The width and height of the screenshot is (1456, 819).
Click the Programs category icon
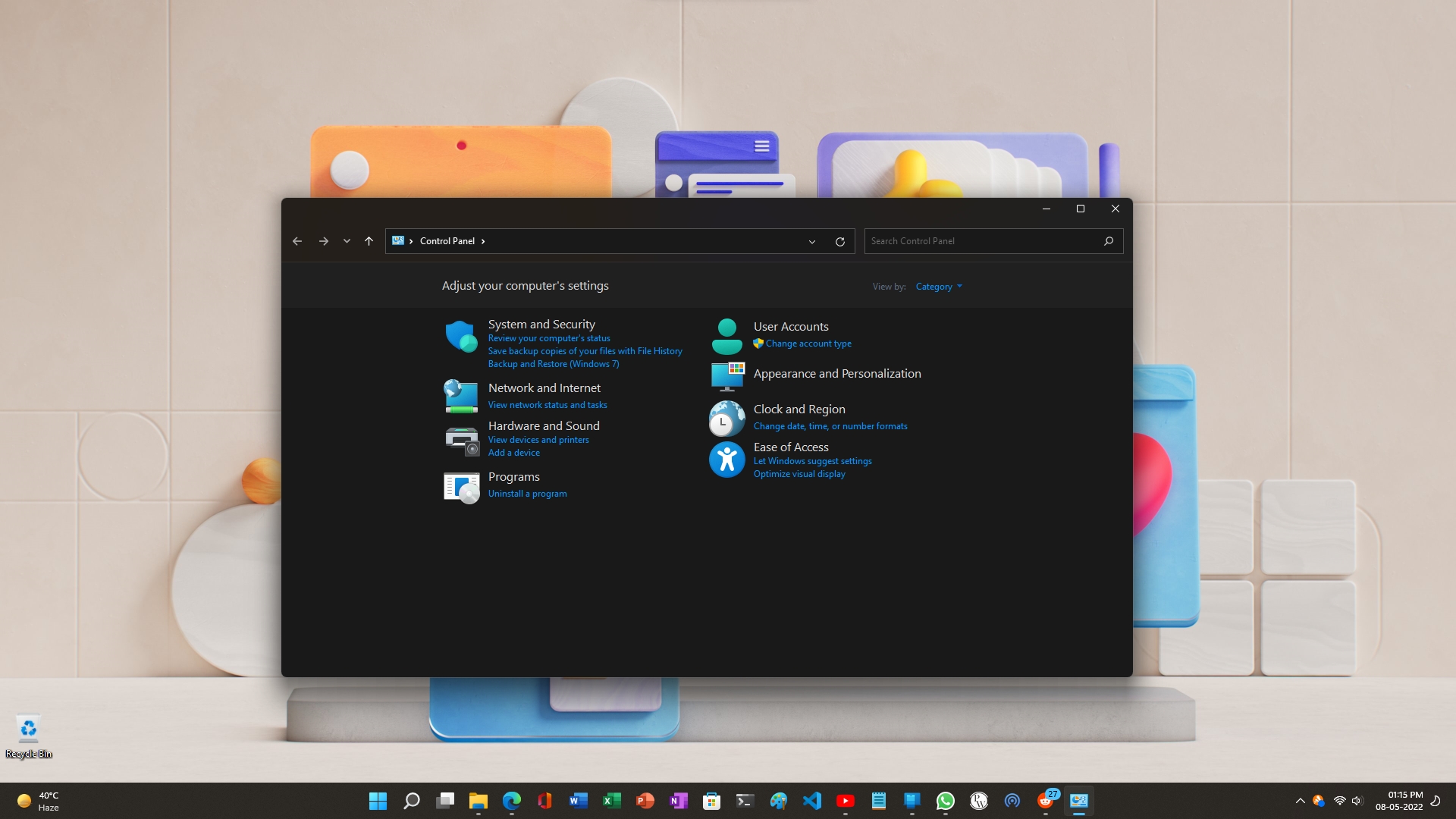(461, 488)
